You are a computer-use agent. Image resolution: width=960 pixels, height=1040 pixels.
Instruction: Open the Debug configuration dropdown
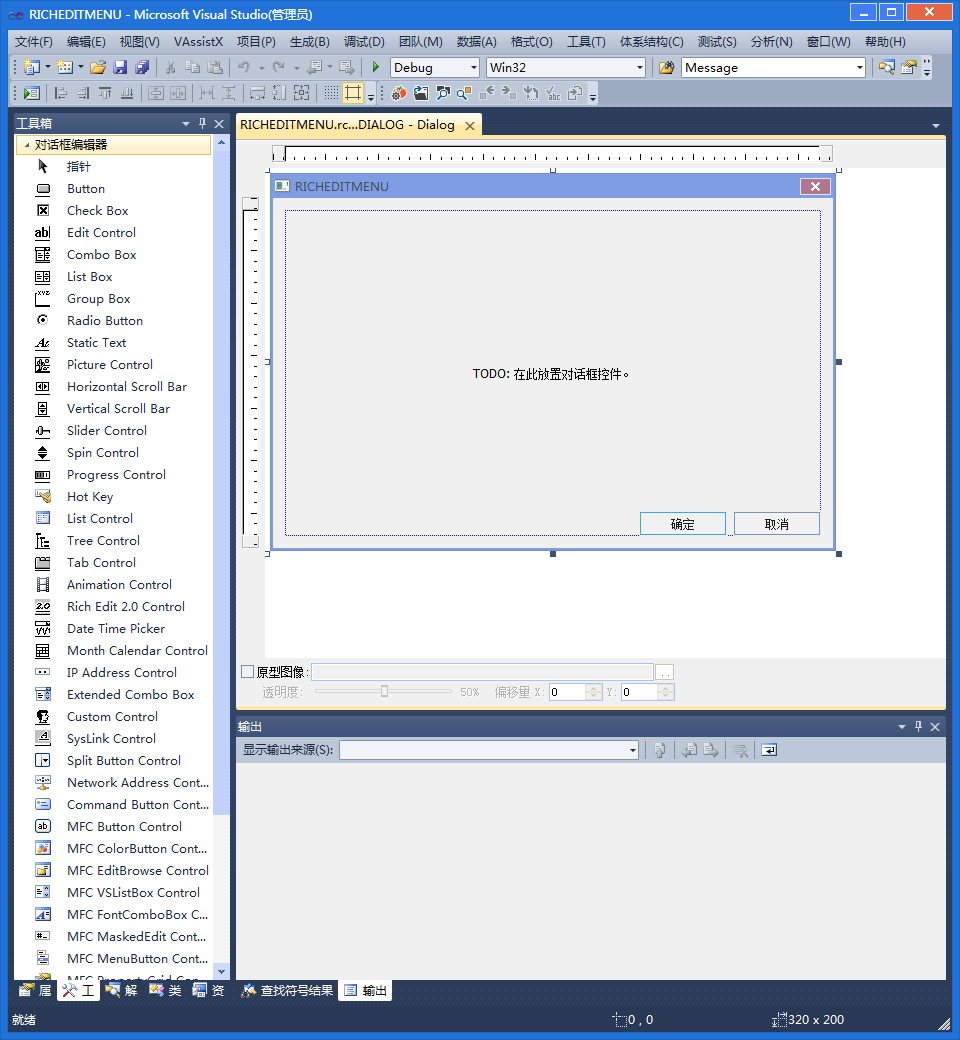click(474, 68)
